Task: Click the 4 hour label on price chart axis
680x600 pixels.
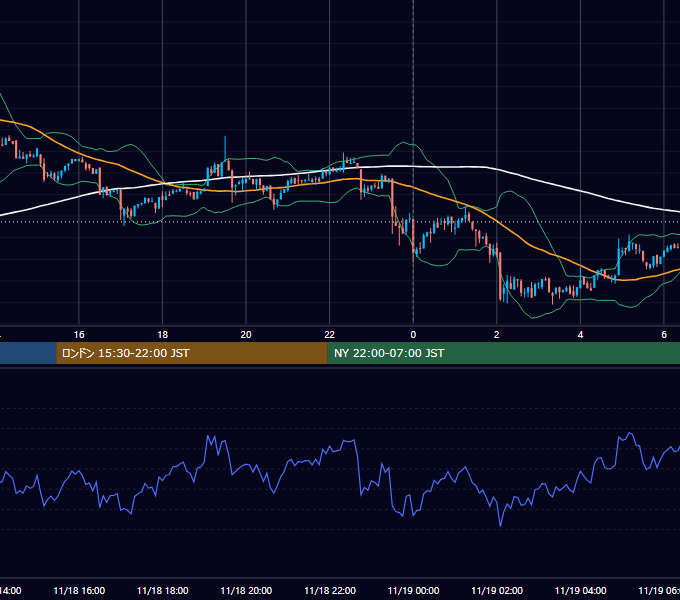Action: [580, 335]
